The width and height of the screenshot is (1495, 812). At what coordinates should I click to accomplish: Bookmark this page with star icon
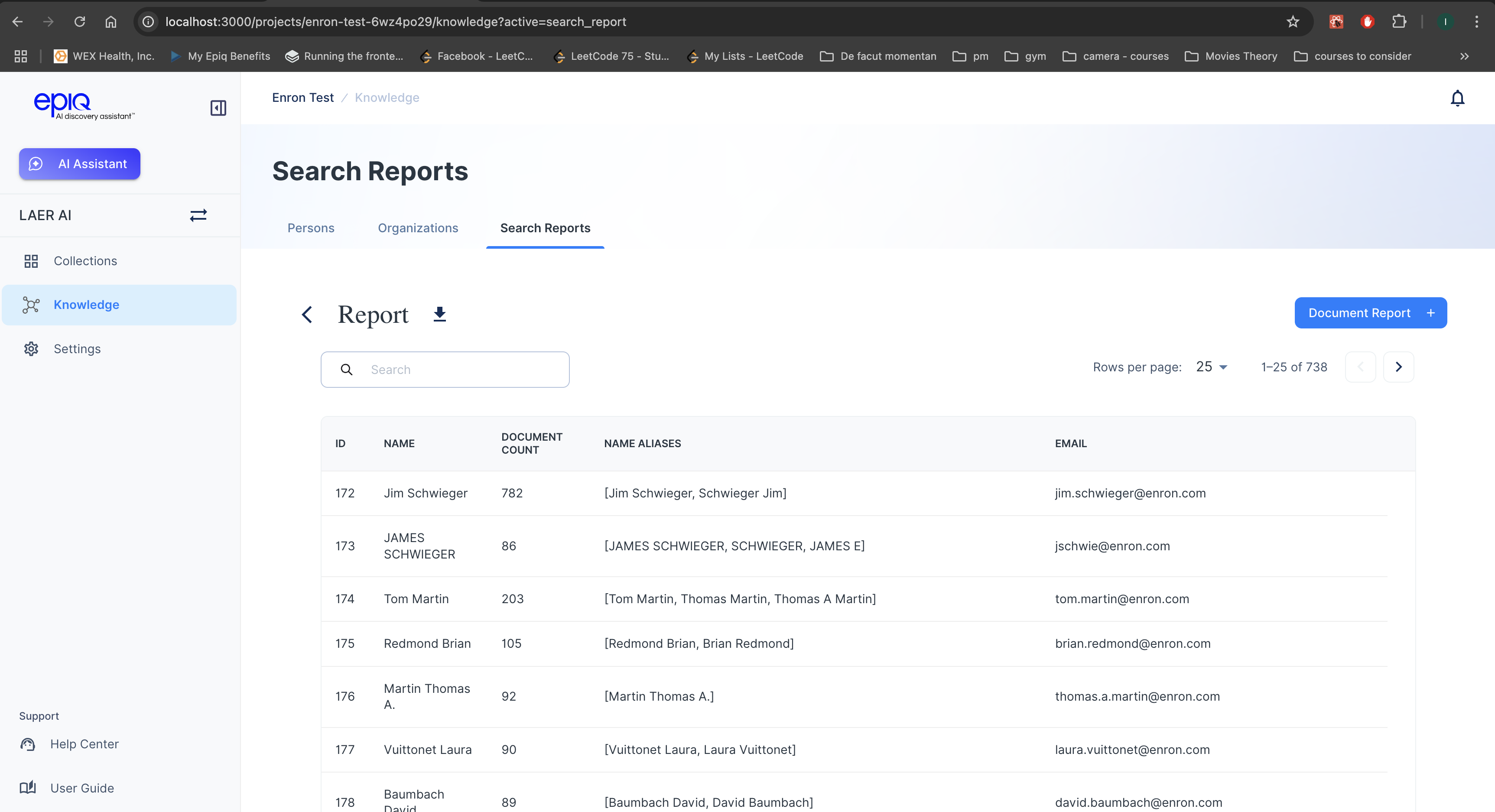[x=1293, y=22]
